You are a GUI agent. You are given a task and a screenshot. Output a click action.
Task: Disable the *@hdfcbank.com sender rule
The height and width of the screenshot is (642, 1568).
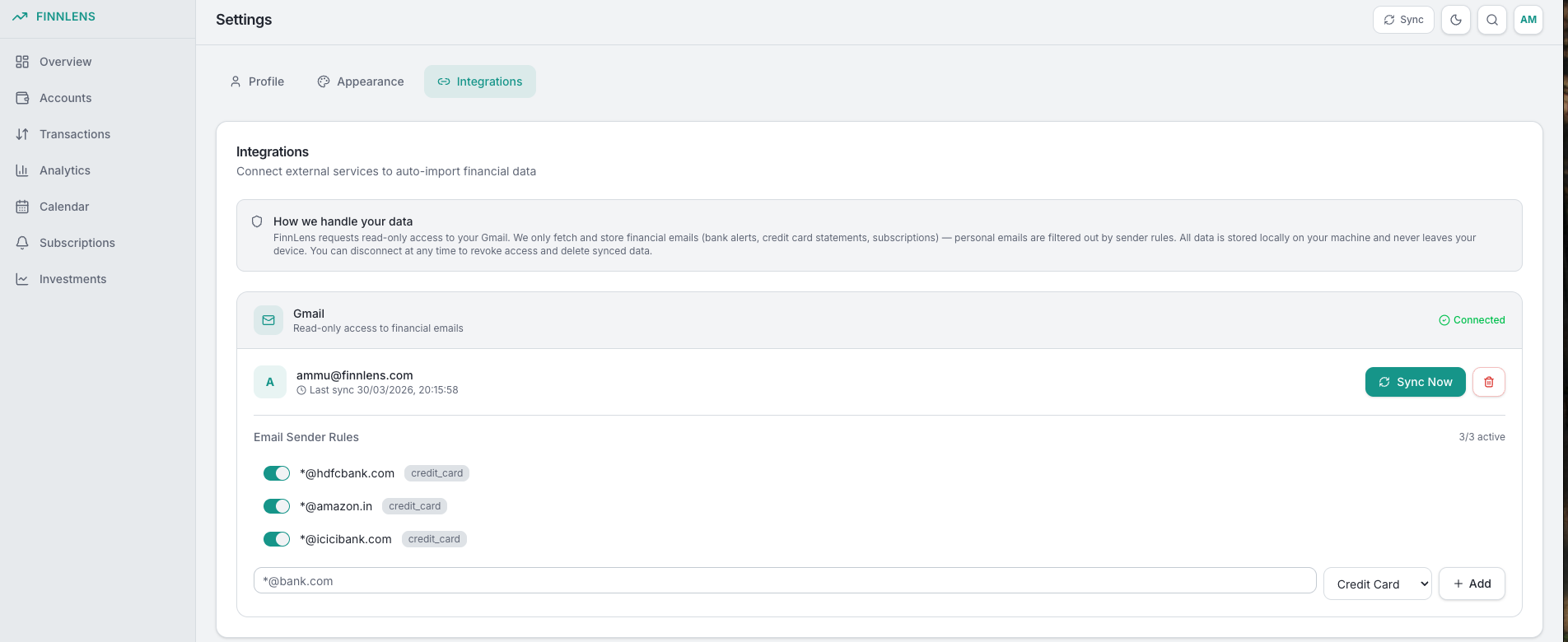click(x=277, y=473)
